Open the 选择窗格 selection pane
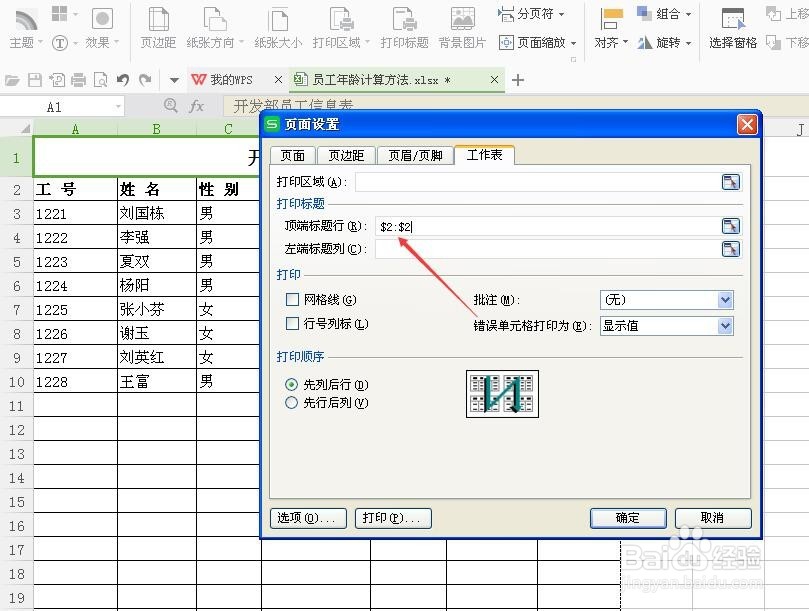This screenshot has height=611, width=809. [x=731, y=25]
